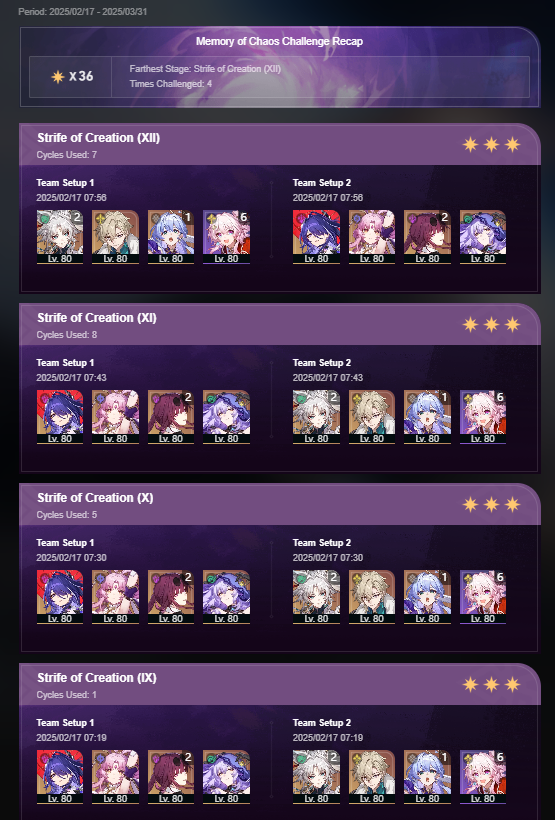Click the Strife of Creation (X) stage title
Screen dimensions: 555x820
click(x=95, y=497)
